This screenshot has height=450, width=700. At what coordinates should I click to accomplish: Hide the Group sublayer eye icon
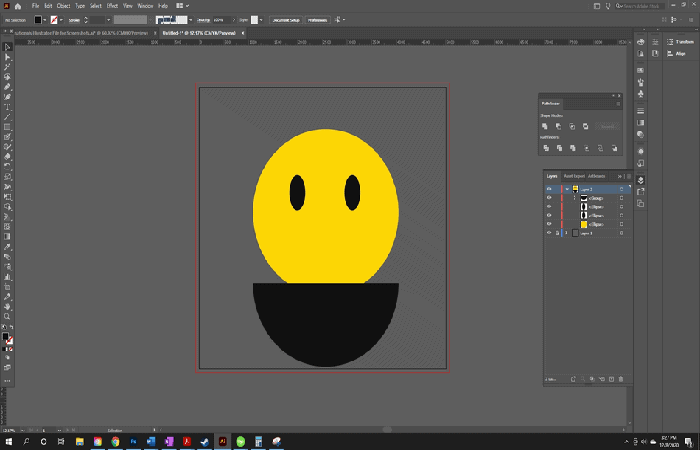click(x=549, y=198)
